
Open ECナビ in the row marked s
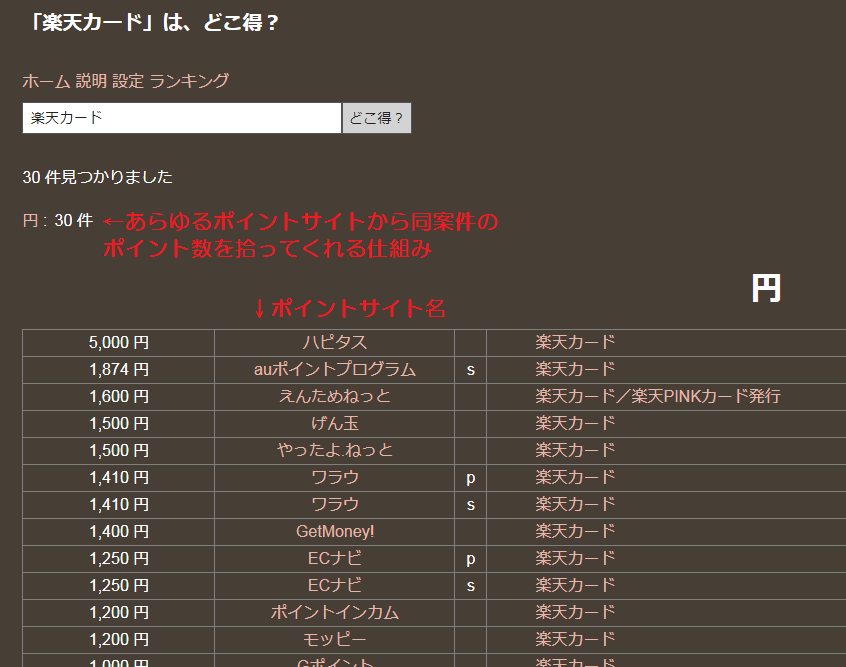coord(335,586)
